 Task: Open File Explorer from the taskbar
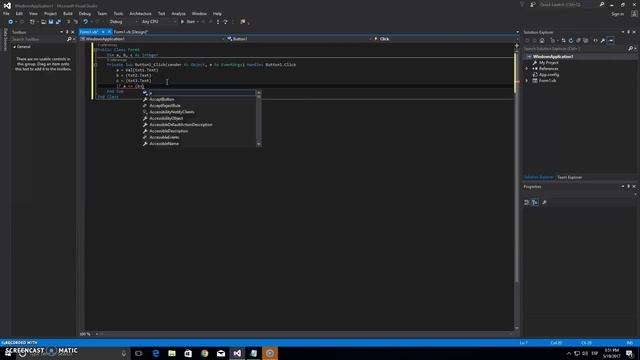pos(172,353)
